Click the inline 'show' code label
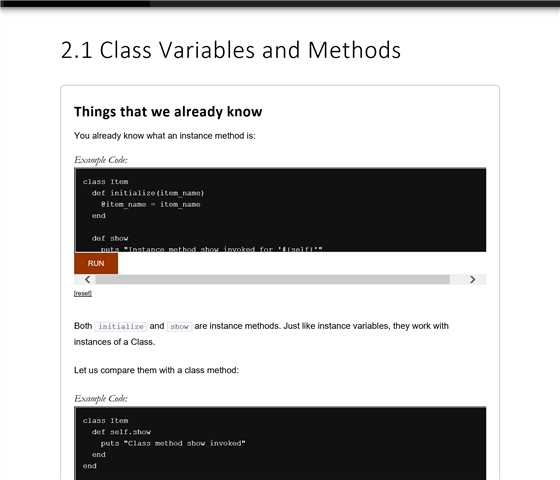This screenshot has width=560, height=480. click(x=179, y=326)
